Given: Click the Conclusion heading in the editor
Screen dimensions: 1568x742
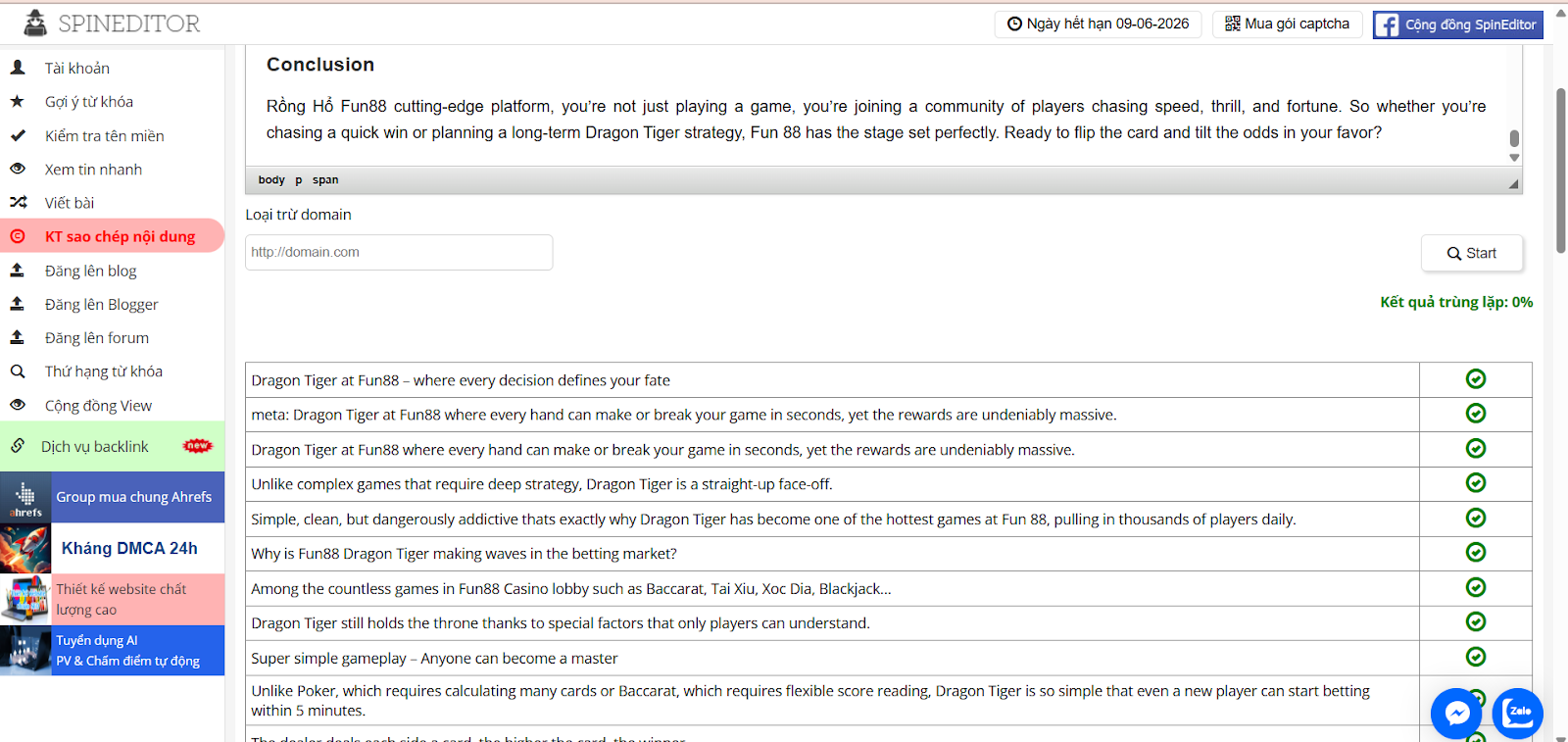Looking at the screenshot, I should click(320, 65).
